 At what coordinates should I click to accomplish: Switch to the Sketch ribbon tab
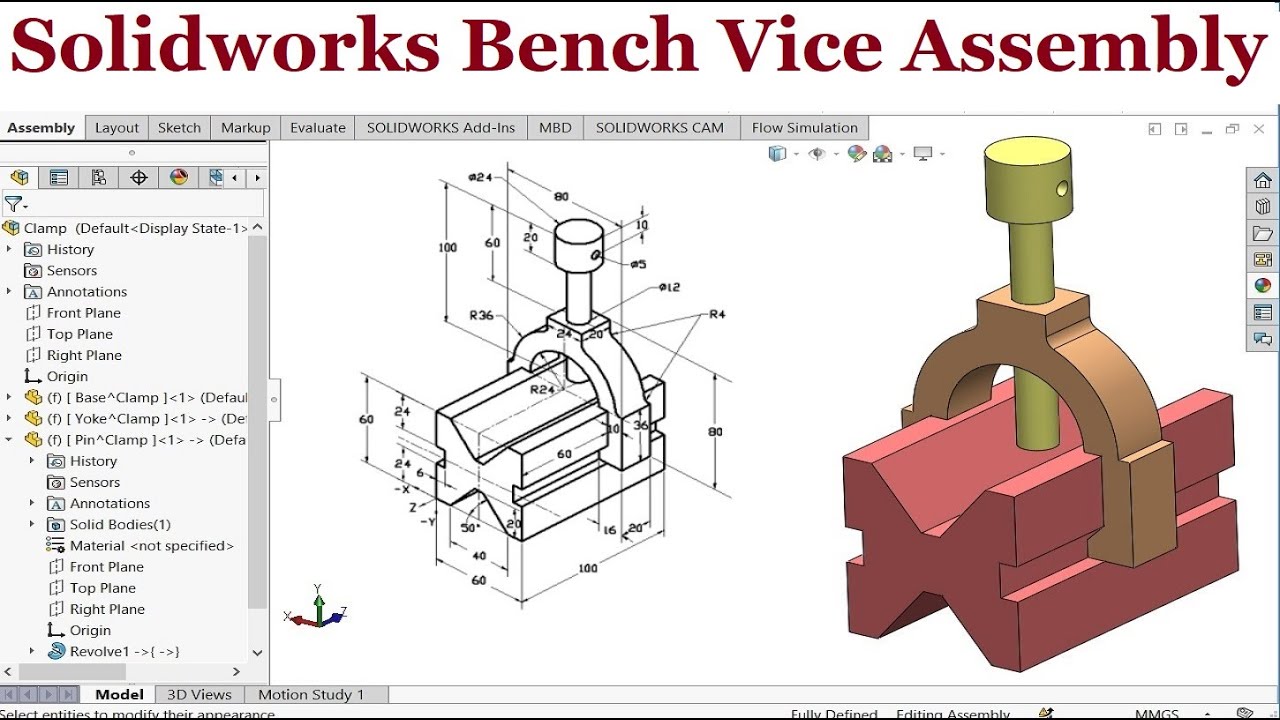(180, 128)
